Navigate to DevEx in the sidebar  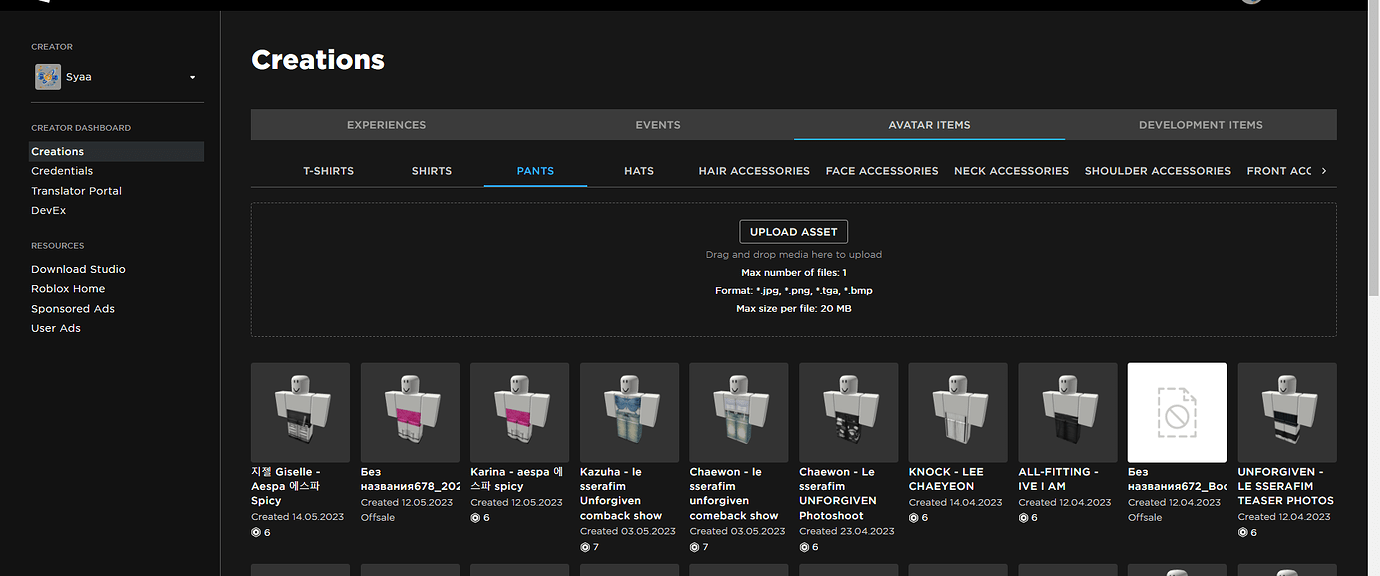[x=48, y=210]
